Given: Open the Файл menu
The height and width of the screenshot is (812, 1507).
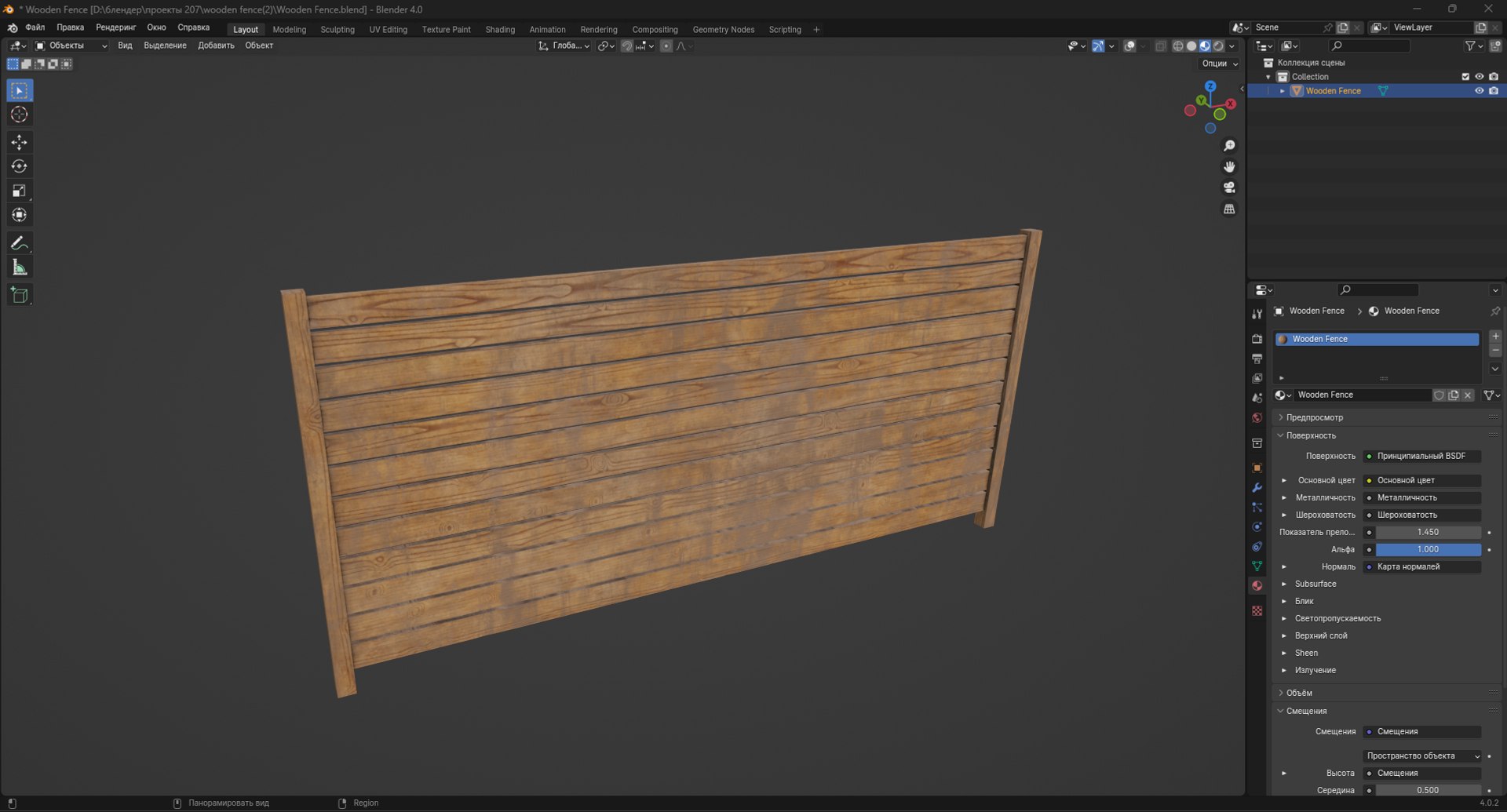Looking at the screenshot, I should tap(35, 27).
